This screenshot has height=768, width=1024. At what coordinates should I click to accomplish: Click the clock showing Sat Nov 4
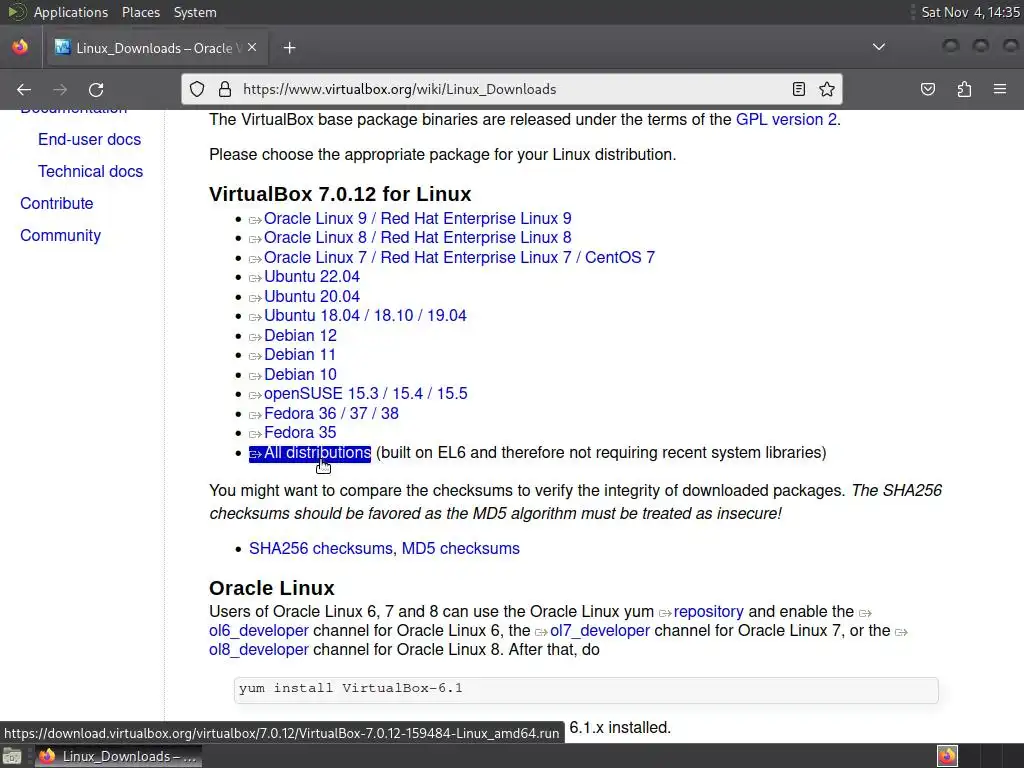click(970, 12)
